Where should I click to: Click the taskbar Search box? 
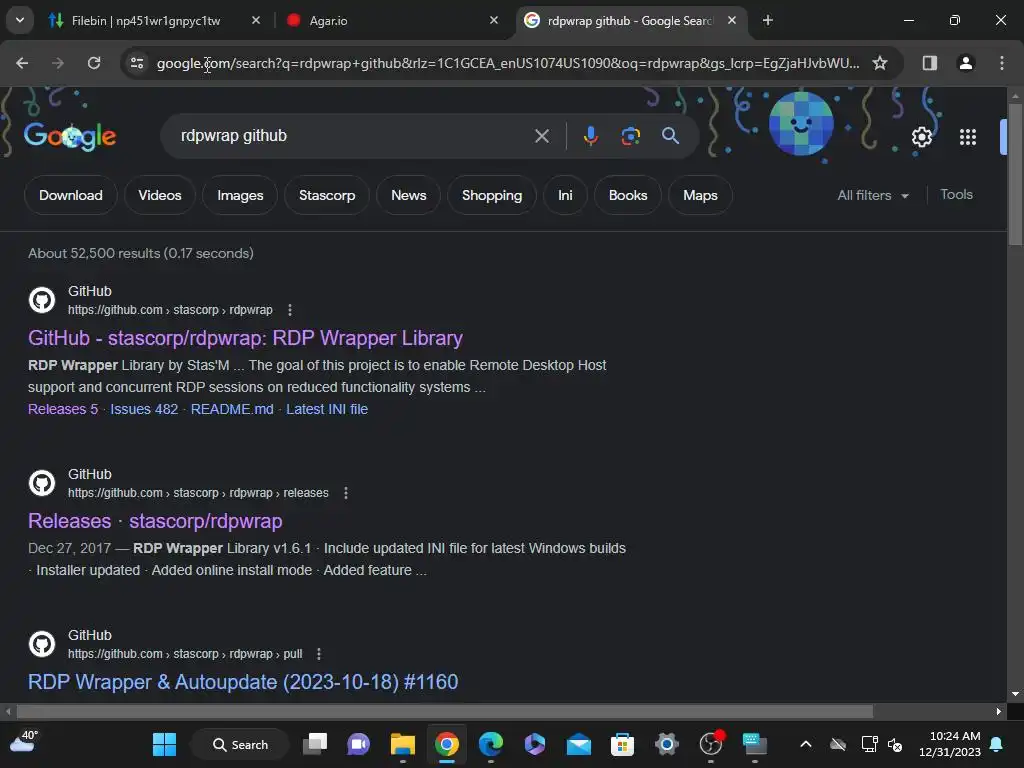[240, 744]
